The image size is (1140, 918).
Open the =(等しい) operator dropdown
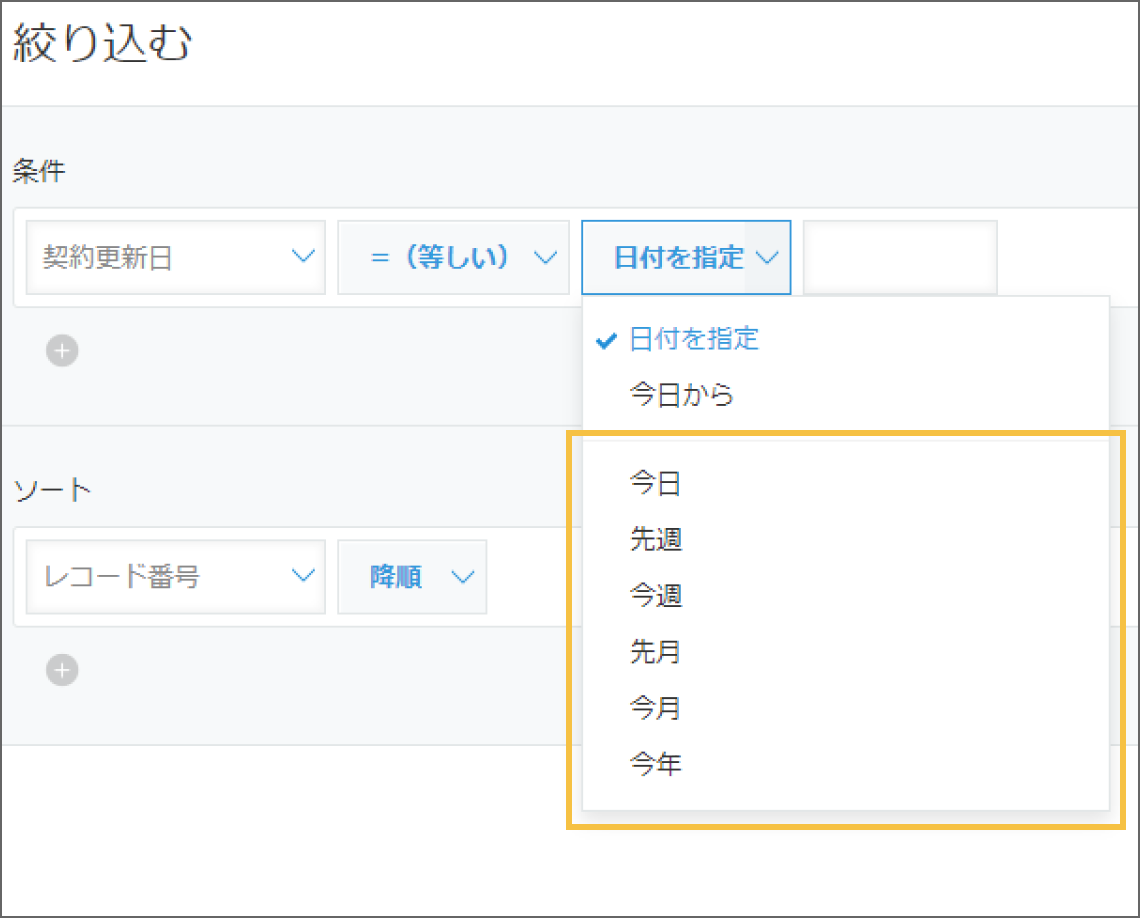pos(453,257)
